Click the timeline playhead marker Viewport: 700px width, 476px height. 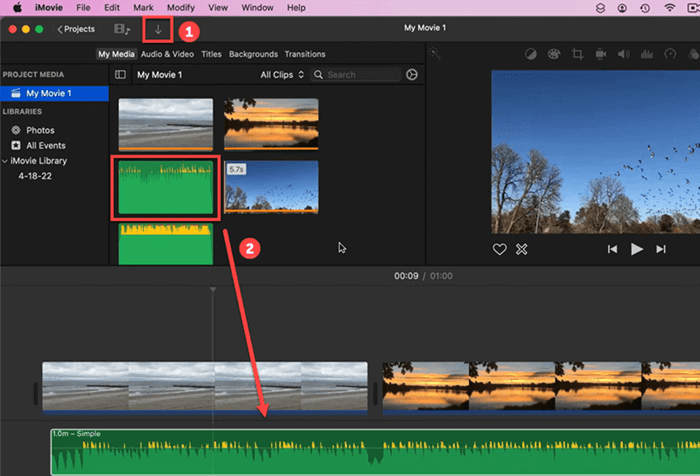pos(213,290)
